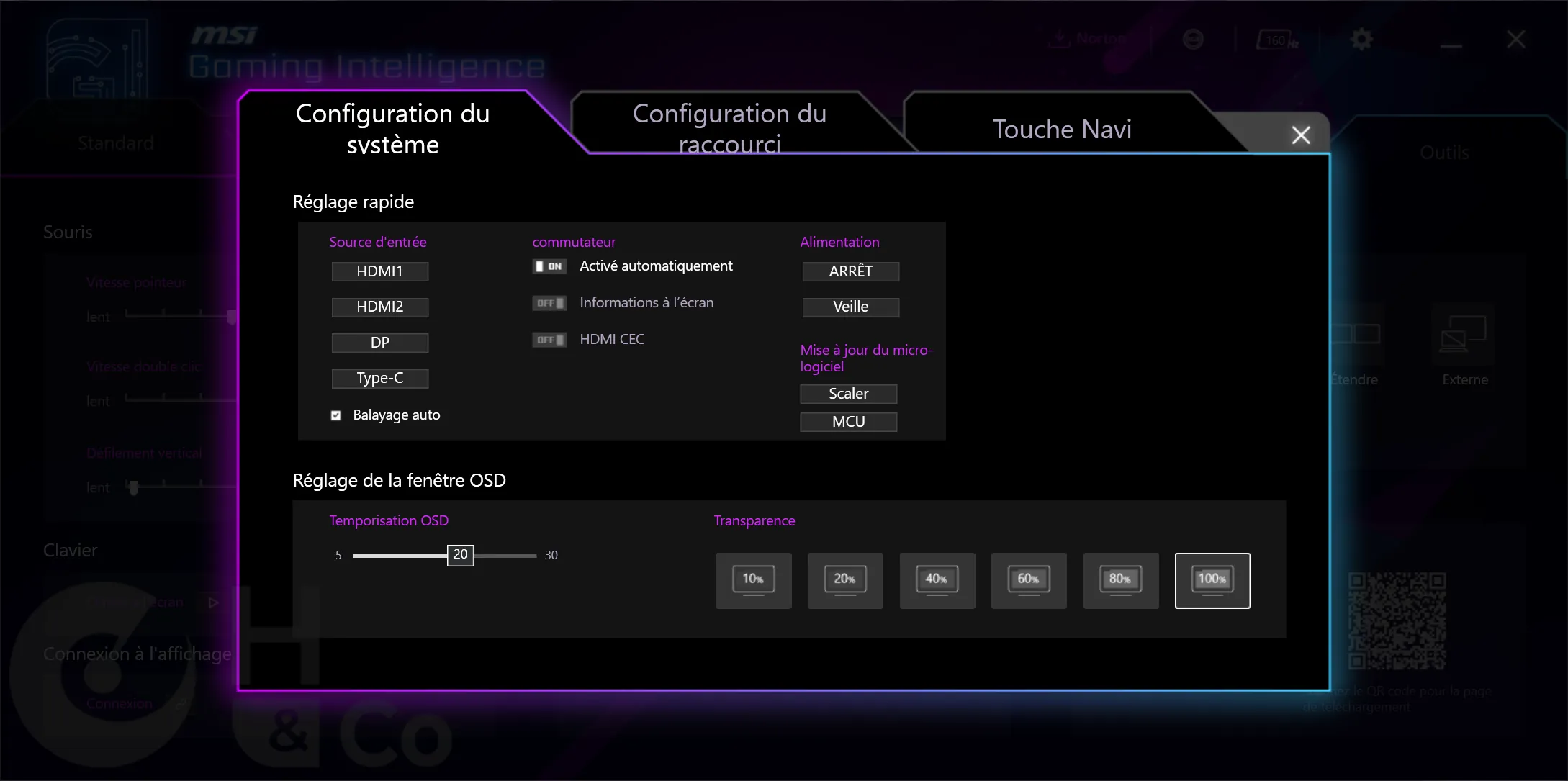Click the Étendre display icon in background
The height and width of the screenshot is (781, 1568).
pos(1356,334)
